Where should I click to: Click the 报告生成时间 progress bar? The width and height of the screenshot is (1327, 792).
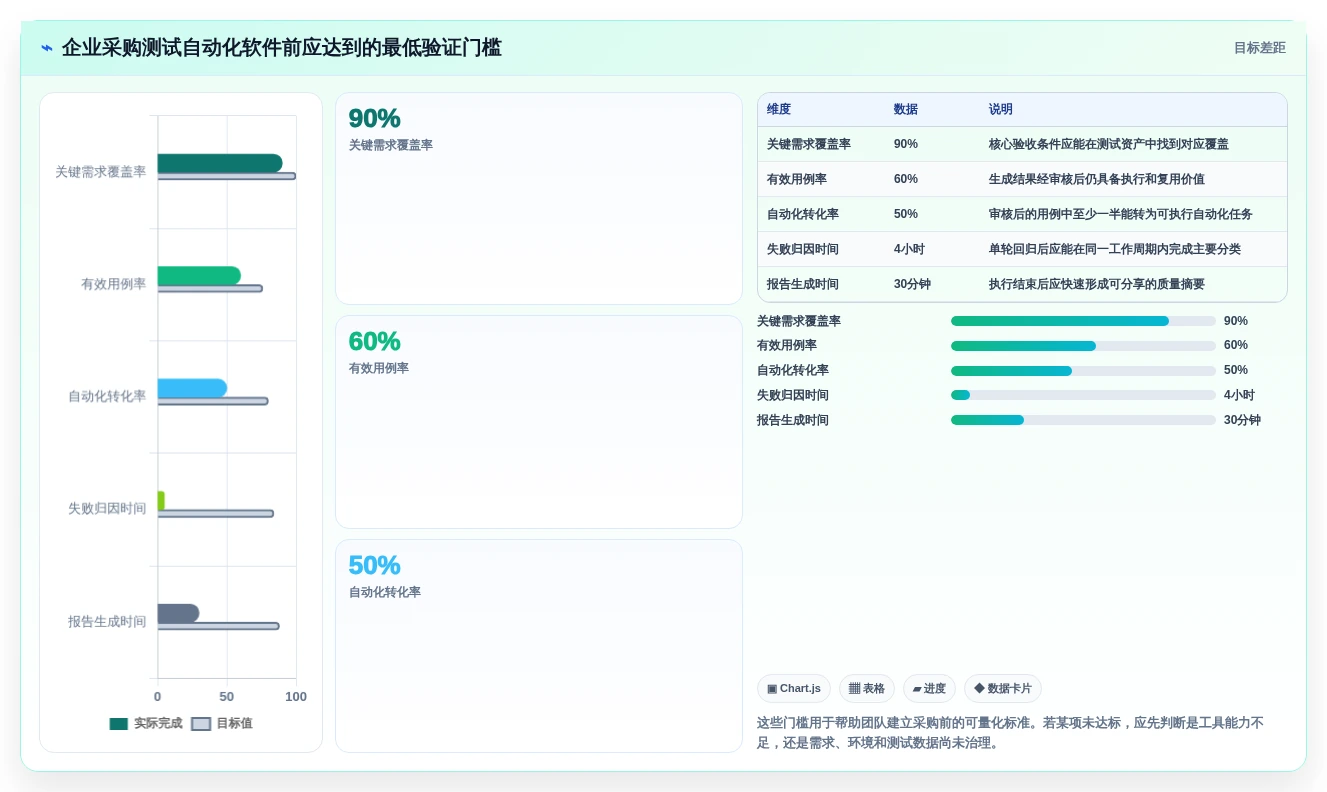tap(1083, 420)
